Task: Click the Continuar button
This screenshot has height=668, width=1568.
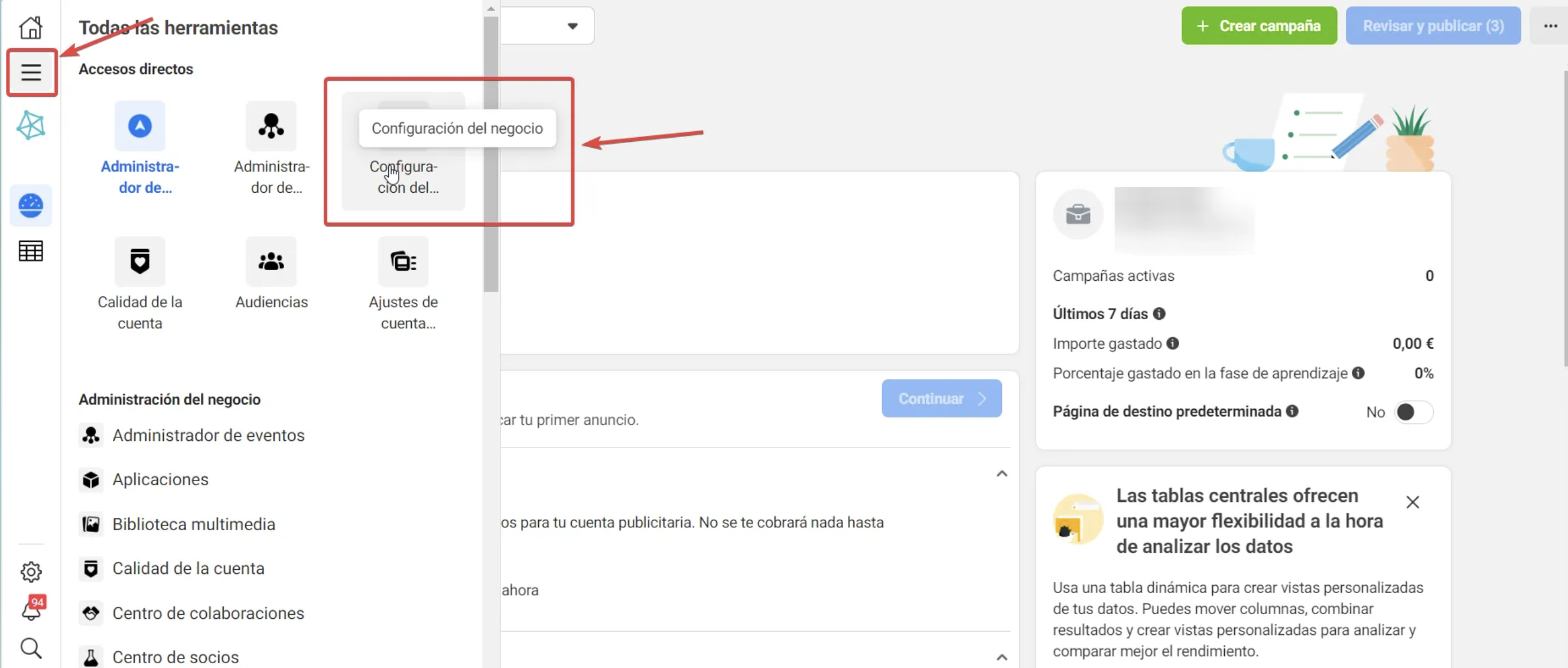Action: 941,399
